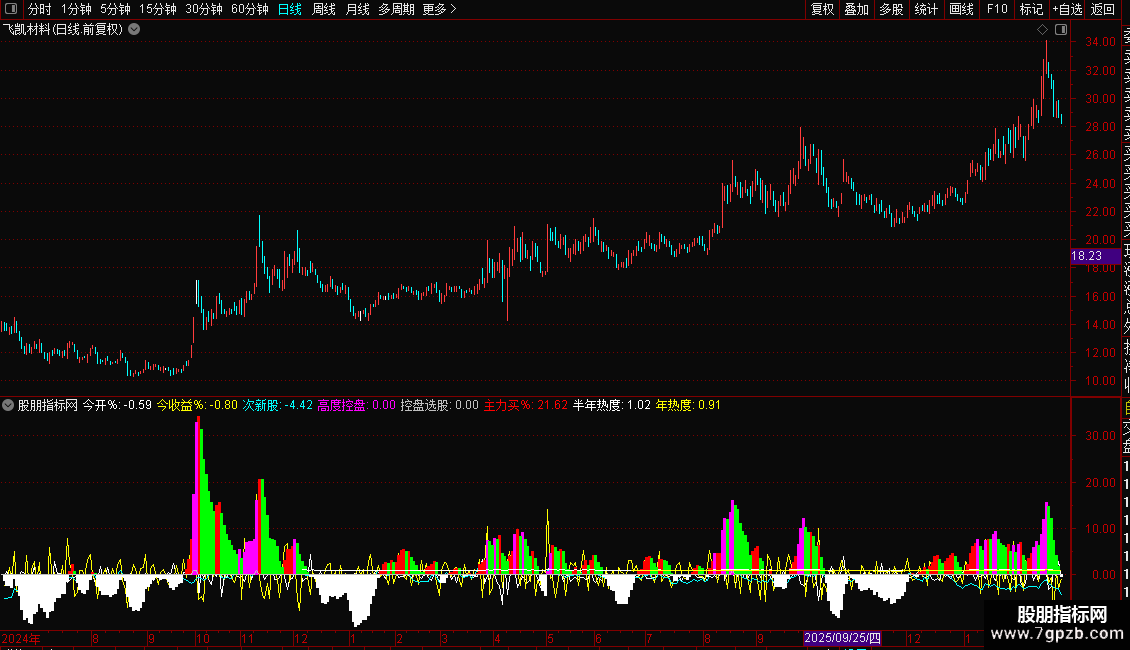Click the 今开% indicator value
This screenshot has width=1130, height=650.
coord(117,405)
